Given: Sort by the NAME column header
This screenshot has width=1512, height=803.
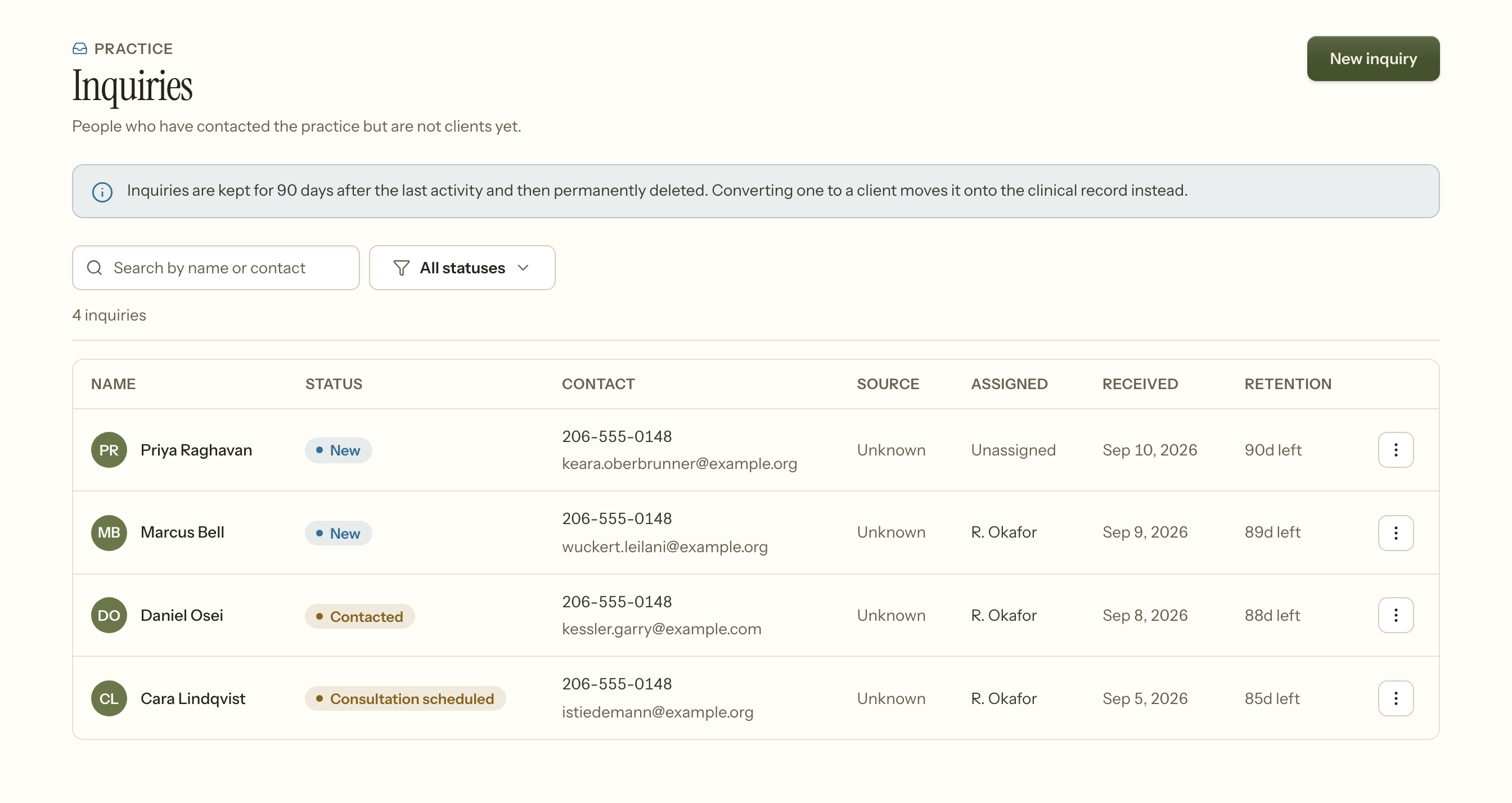Looking at the screenshot, I should click(113, 384).
